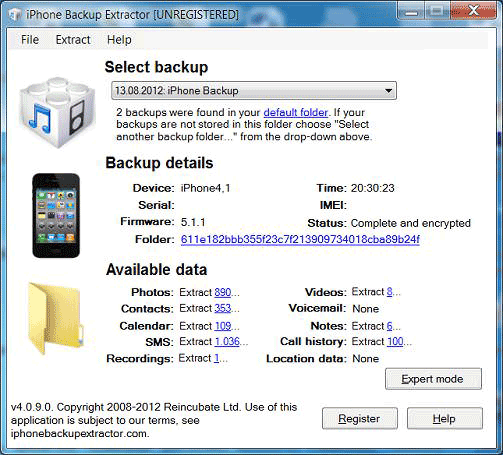This screenshot has height=455, width=503.
Task: Click the 'Serial:' label
Action: 156,205
